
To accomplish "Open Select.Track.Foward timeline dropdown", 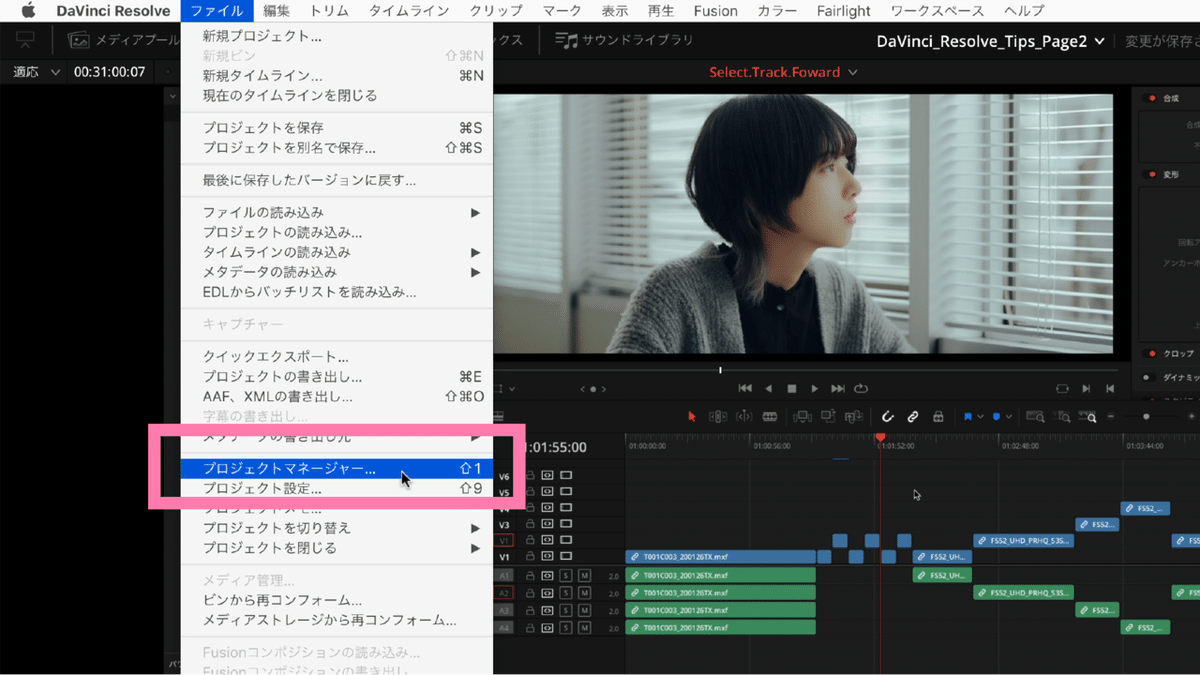I will 852,72.
